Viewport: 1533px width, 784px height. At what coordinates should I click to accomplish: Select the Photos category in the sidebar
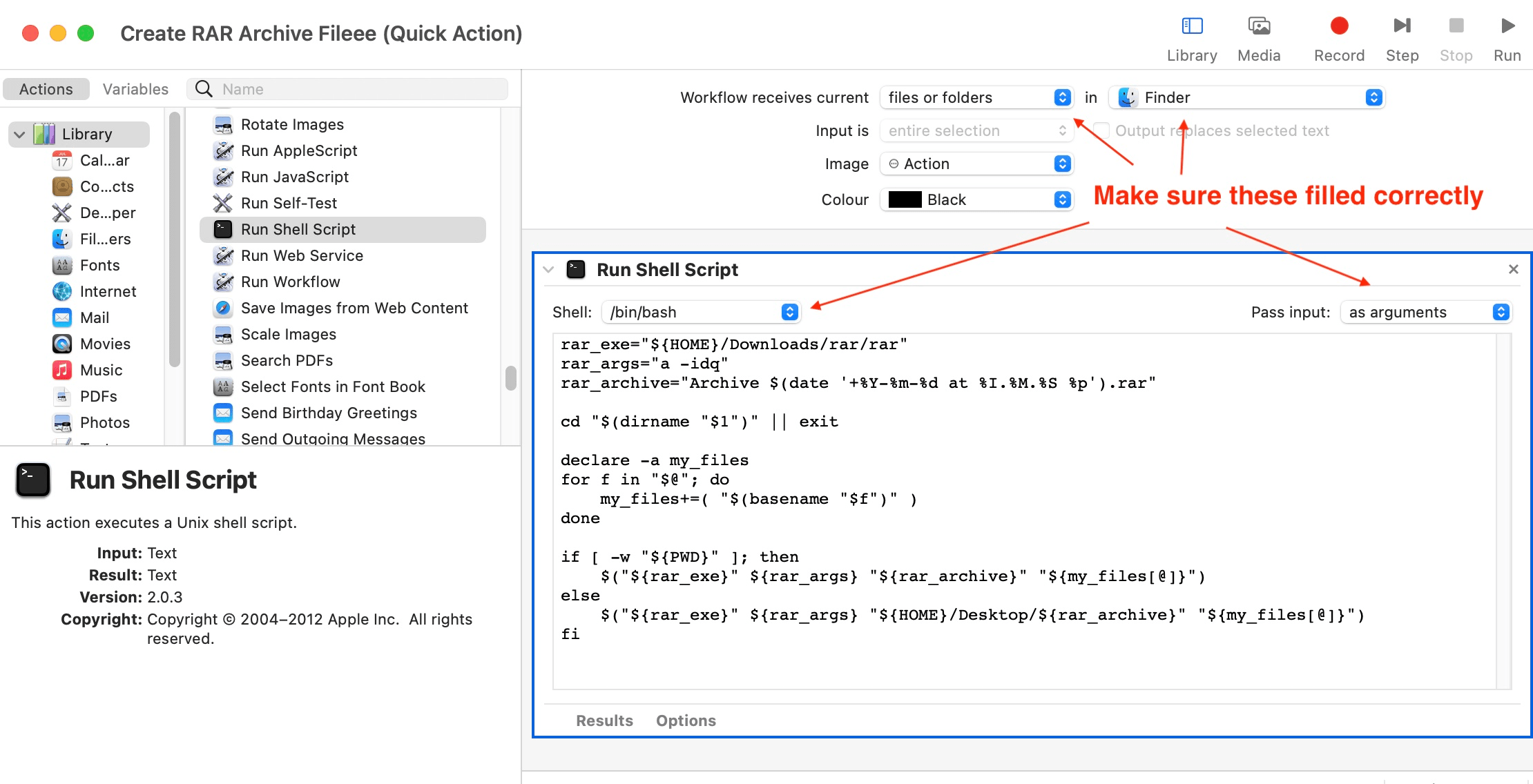coord(105,422)
